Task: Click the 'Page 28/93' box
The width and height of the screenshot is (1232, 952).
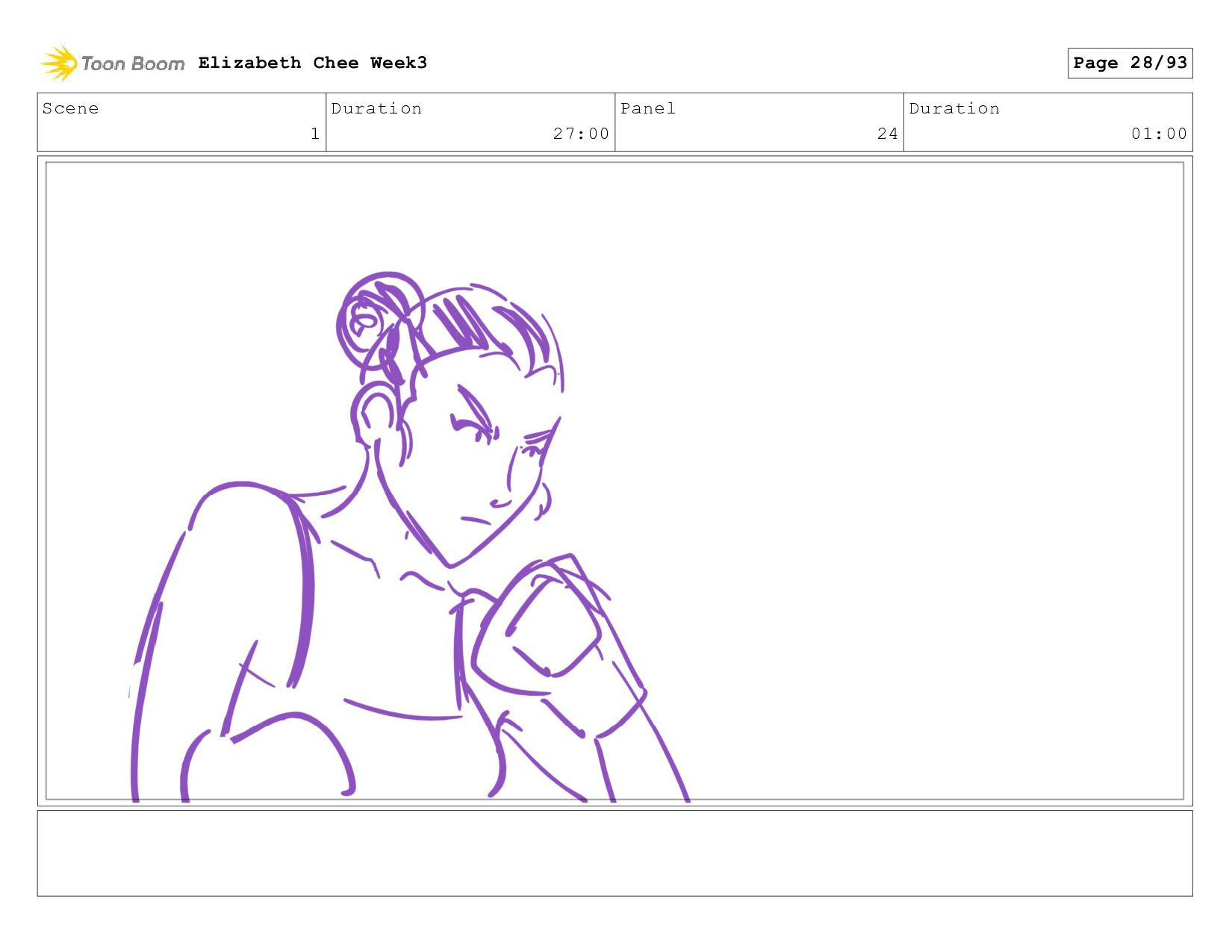Action: click(x=1130, y=63)
